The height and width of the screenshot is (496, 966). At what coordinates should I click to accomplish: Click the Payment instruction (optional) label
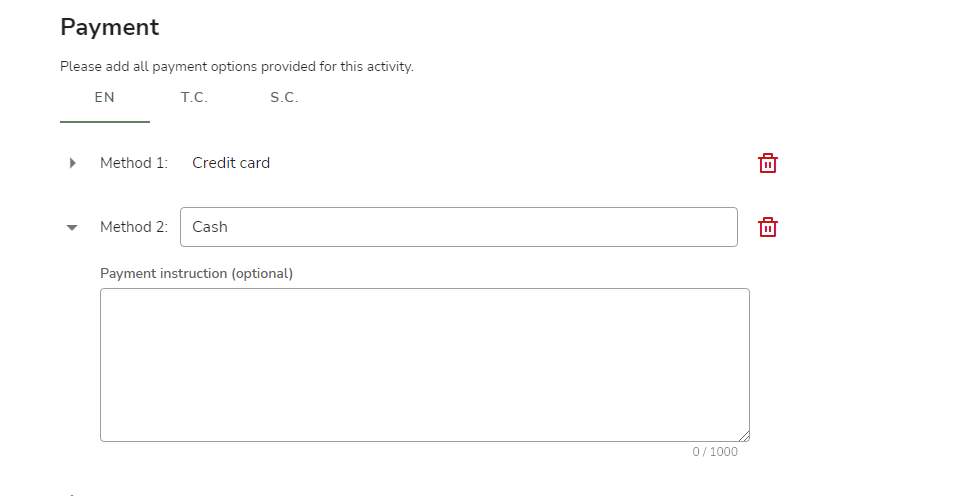point(197,274)
